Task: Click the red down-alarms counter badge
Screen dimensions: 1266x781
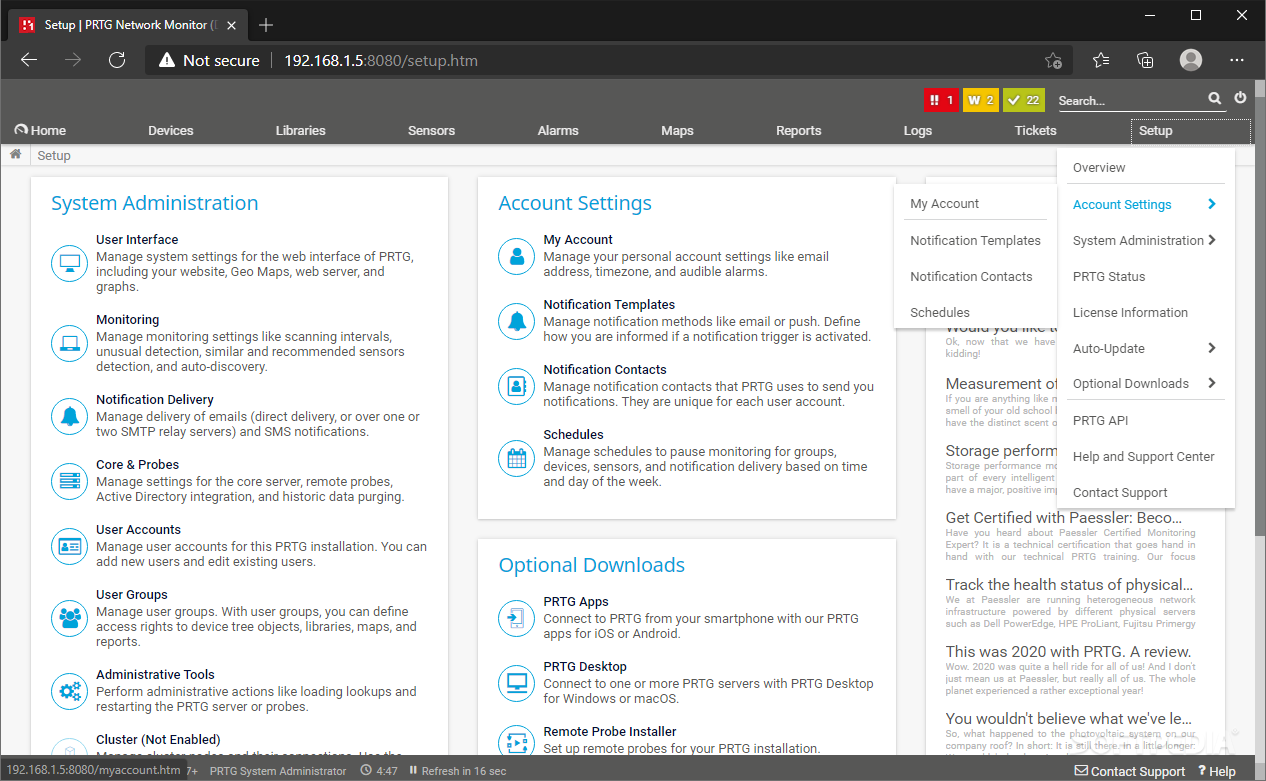Action: click(x=941, y=100)
